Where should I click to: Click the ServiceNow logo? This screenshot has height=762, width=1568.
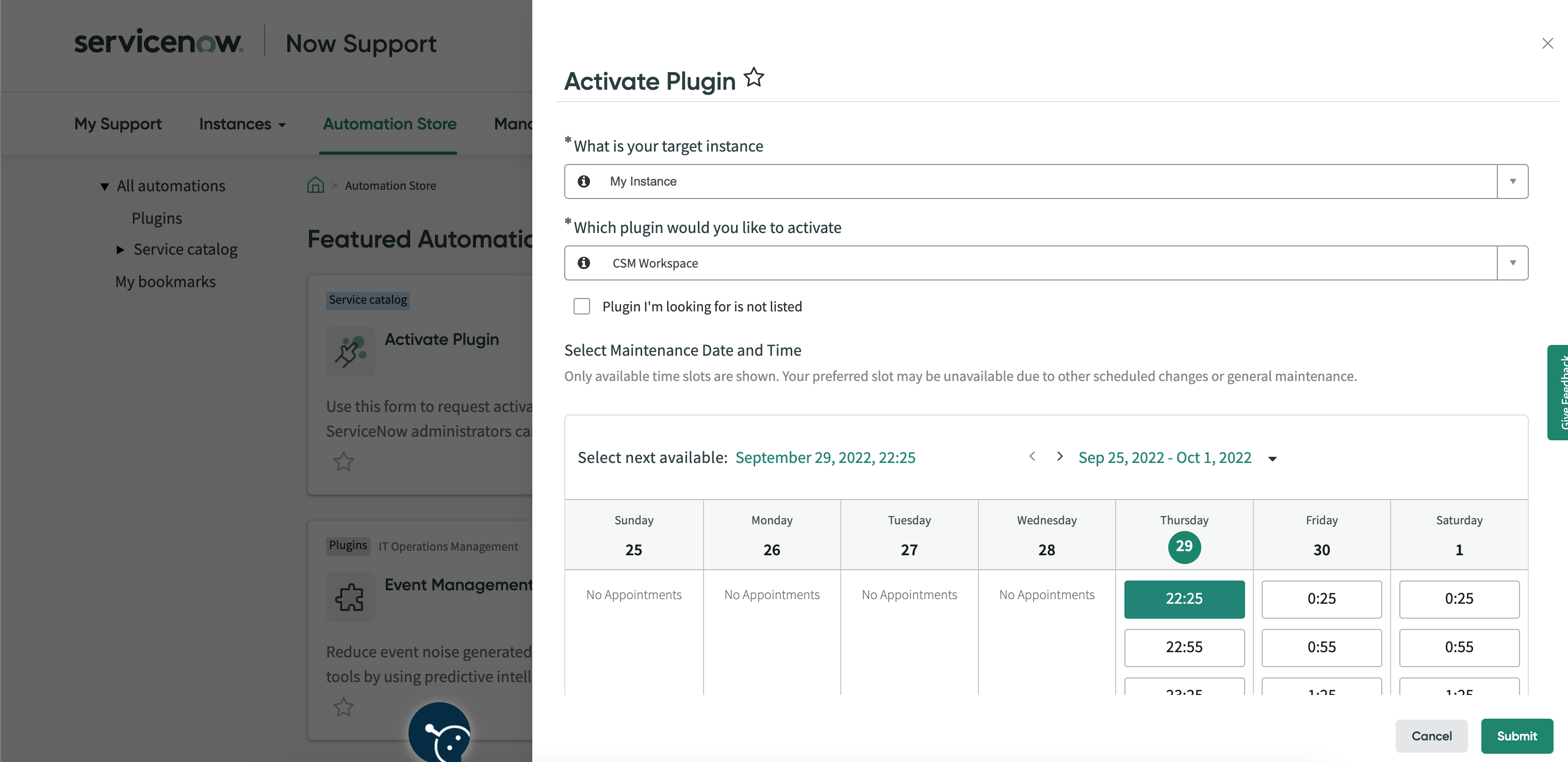point(158,41)
